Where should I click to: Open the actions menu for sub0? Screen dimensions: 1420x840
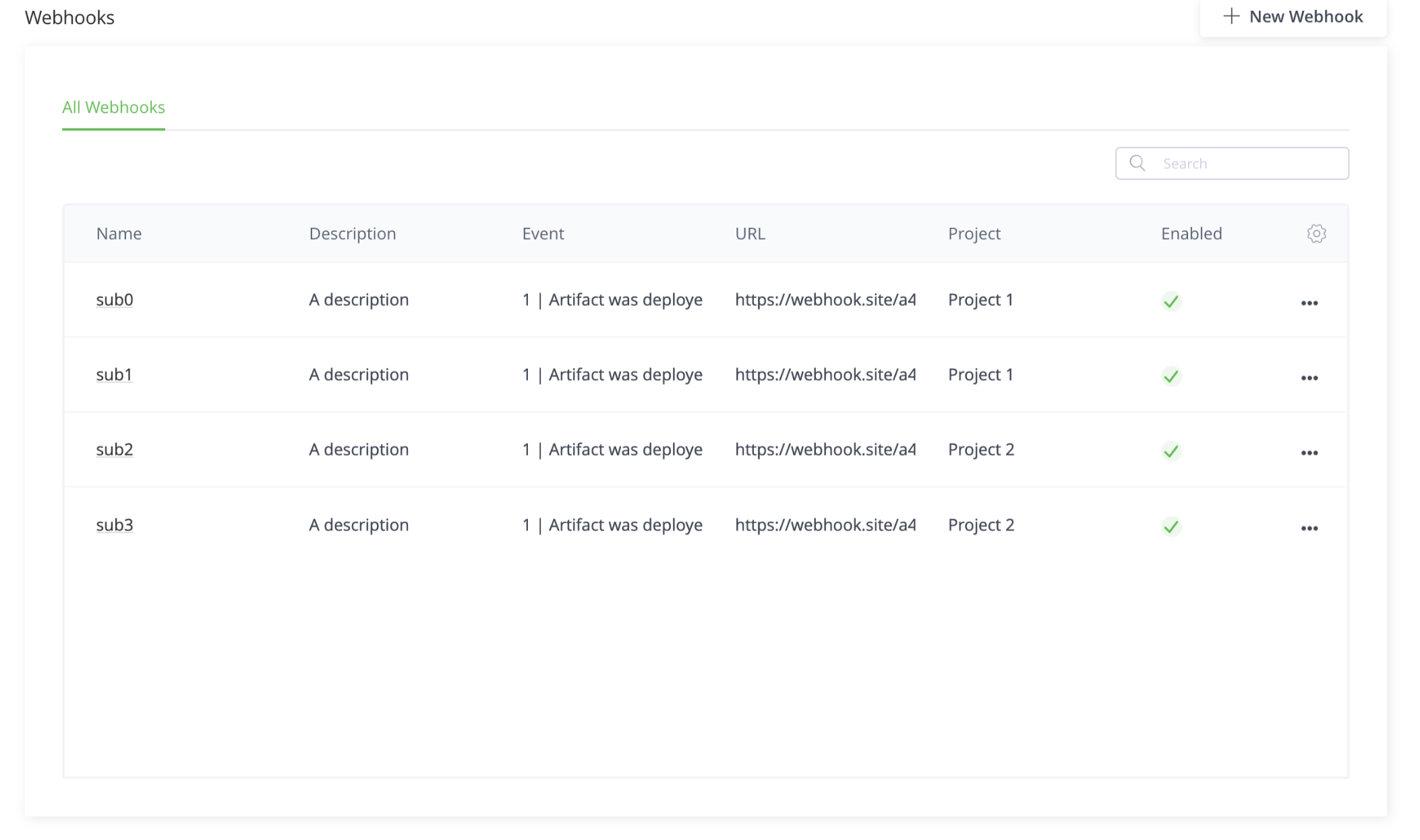click(1309, 303)
